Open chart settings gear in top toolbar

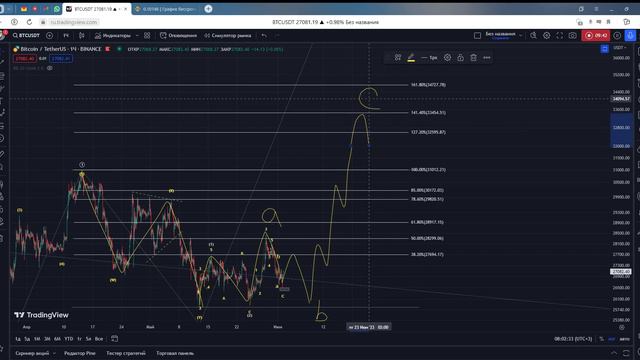(x=547, y=36)
